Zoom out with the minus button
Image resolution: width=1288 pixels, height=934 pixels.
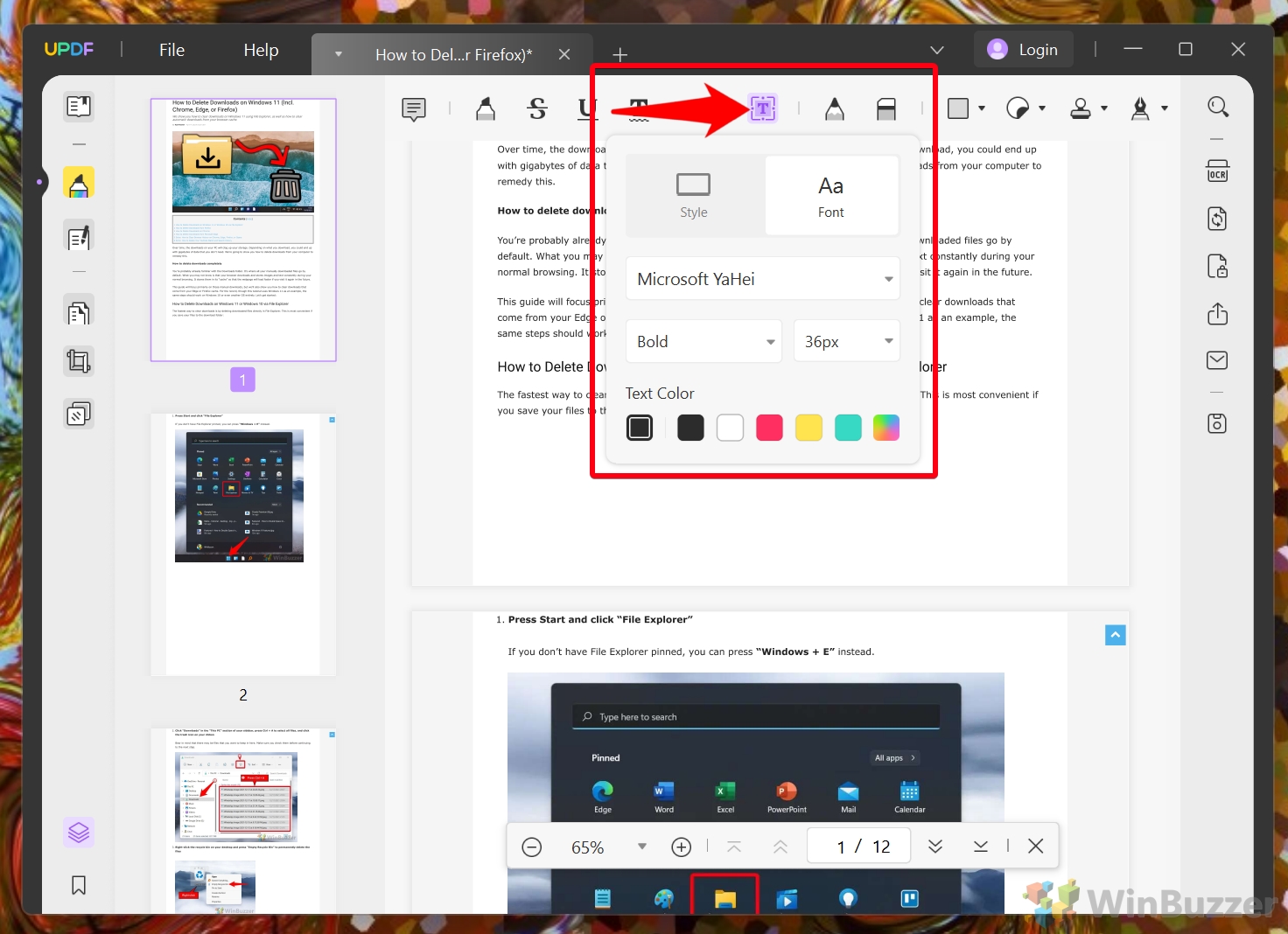click(532, 847)
